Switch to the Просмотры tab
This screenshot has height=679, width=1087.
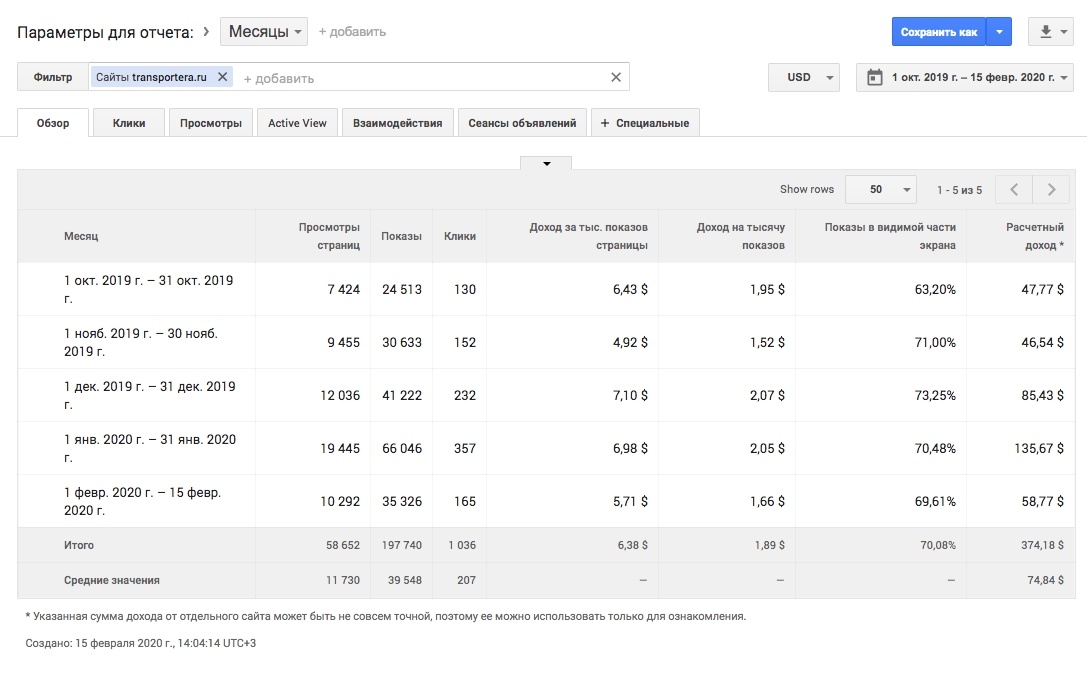pos(211,123)
